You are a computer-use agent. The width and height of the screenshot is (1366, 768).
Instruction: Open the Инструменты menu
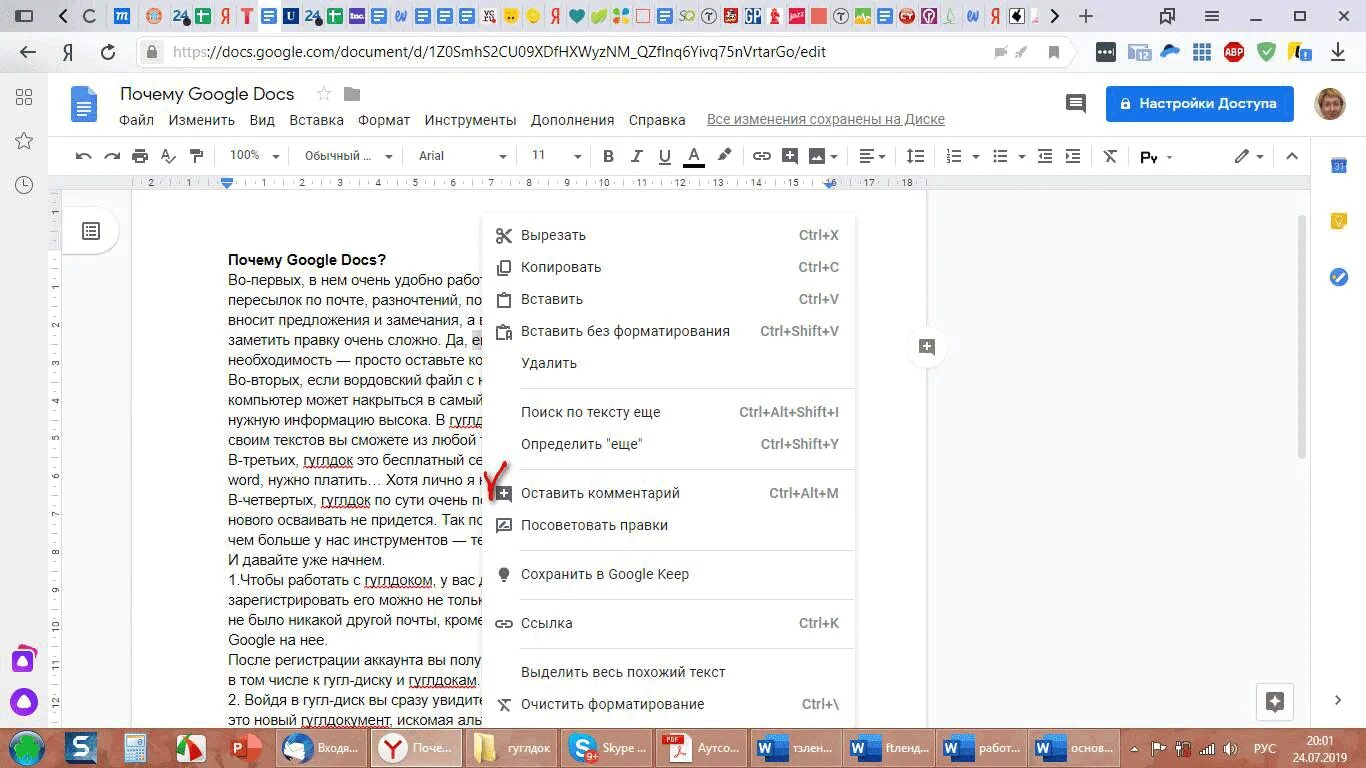470,120
